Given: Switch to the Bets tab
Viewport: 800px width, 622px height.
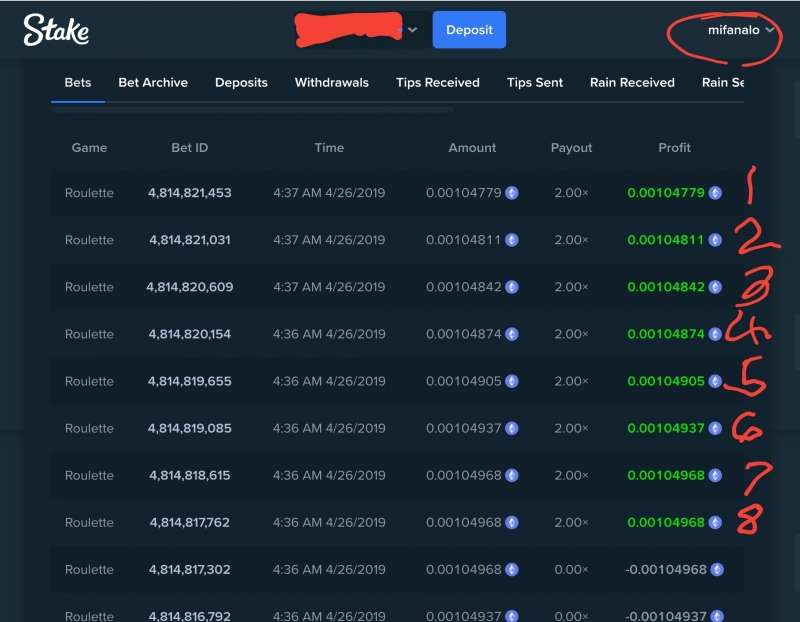Looking at the screenshot, I should click(78, 83).
